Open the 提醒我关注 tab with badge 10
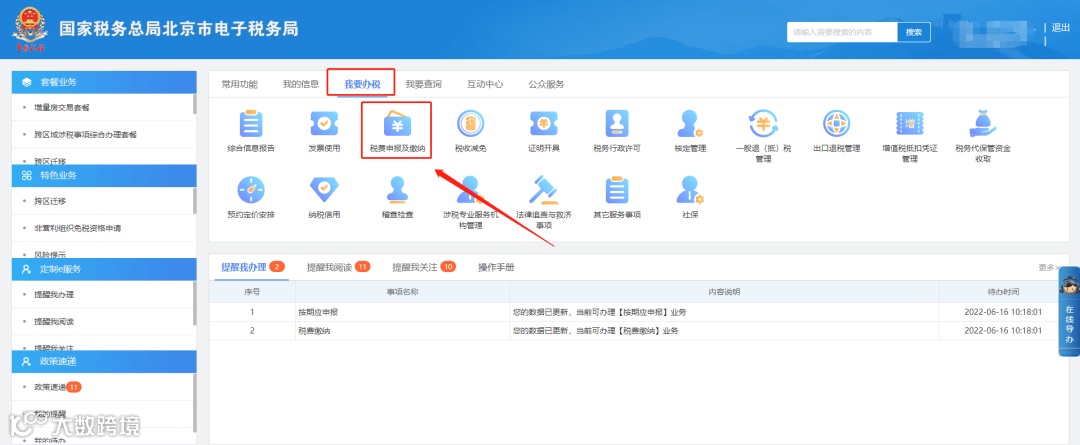Viewport: 1080px width, 445px height. click(x=424, y=267)
